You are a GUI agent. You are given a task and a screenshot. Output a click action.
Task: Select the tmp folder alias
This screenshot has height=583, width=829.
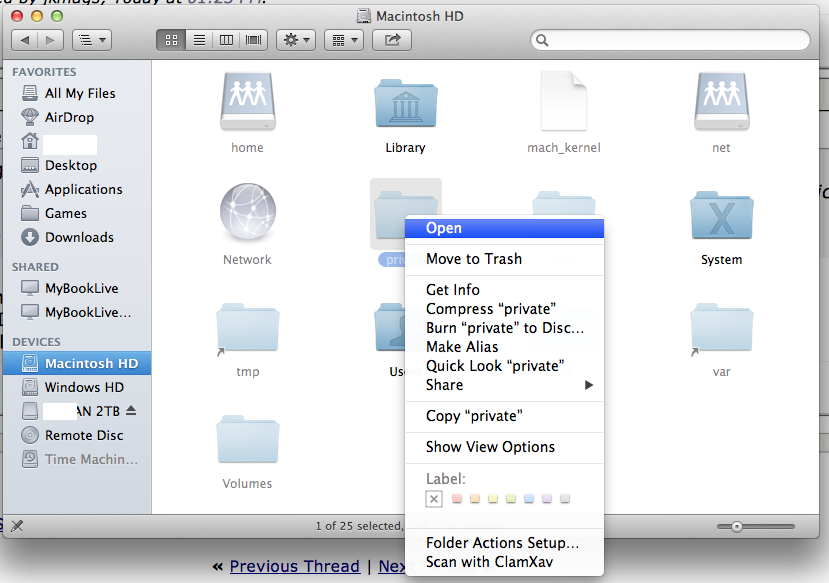[247, 328]
